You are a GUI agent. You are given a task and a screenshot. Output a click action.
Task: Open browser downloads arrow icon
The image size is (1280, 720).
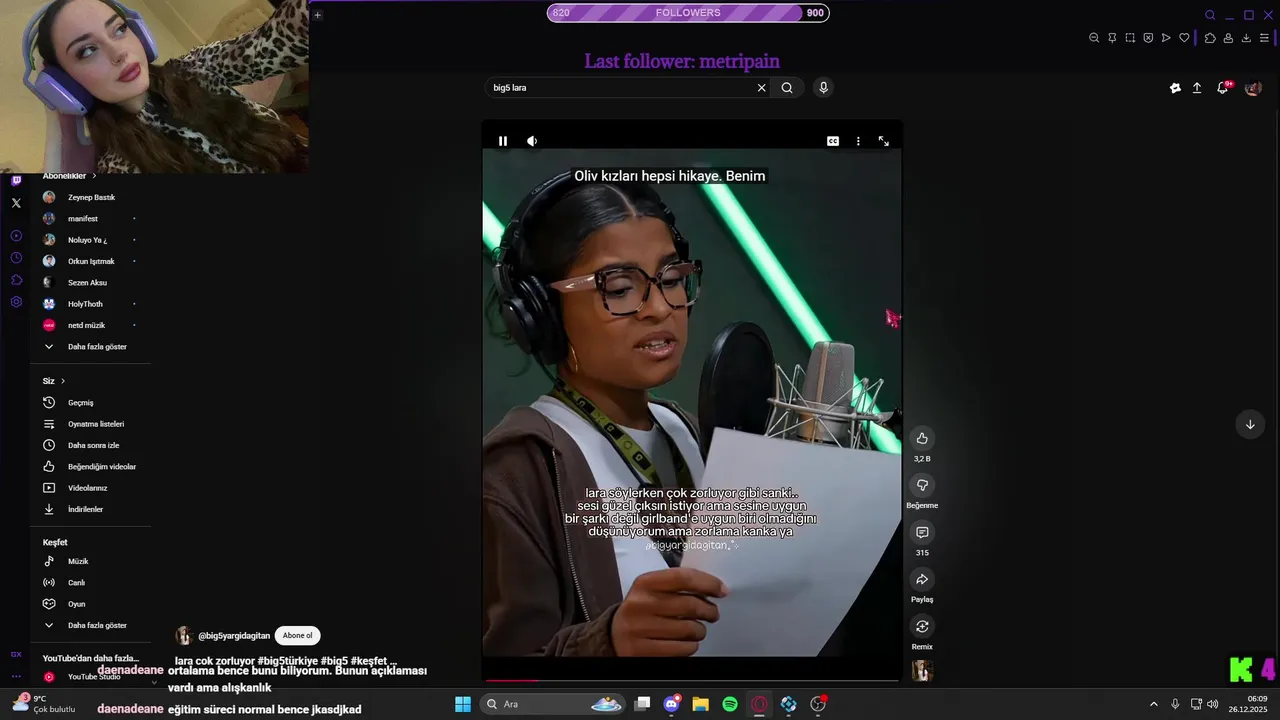pyautogui.click(x=1246, y=38)
